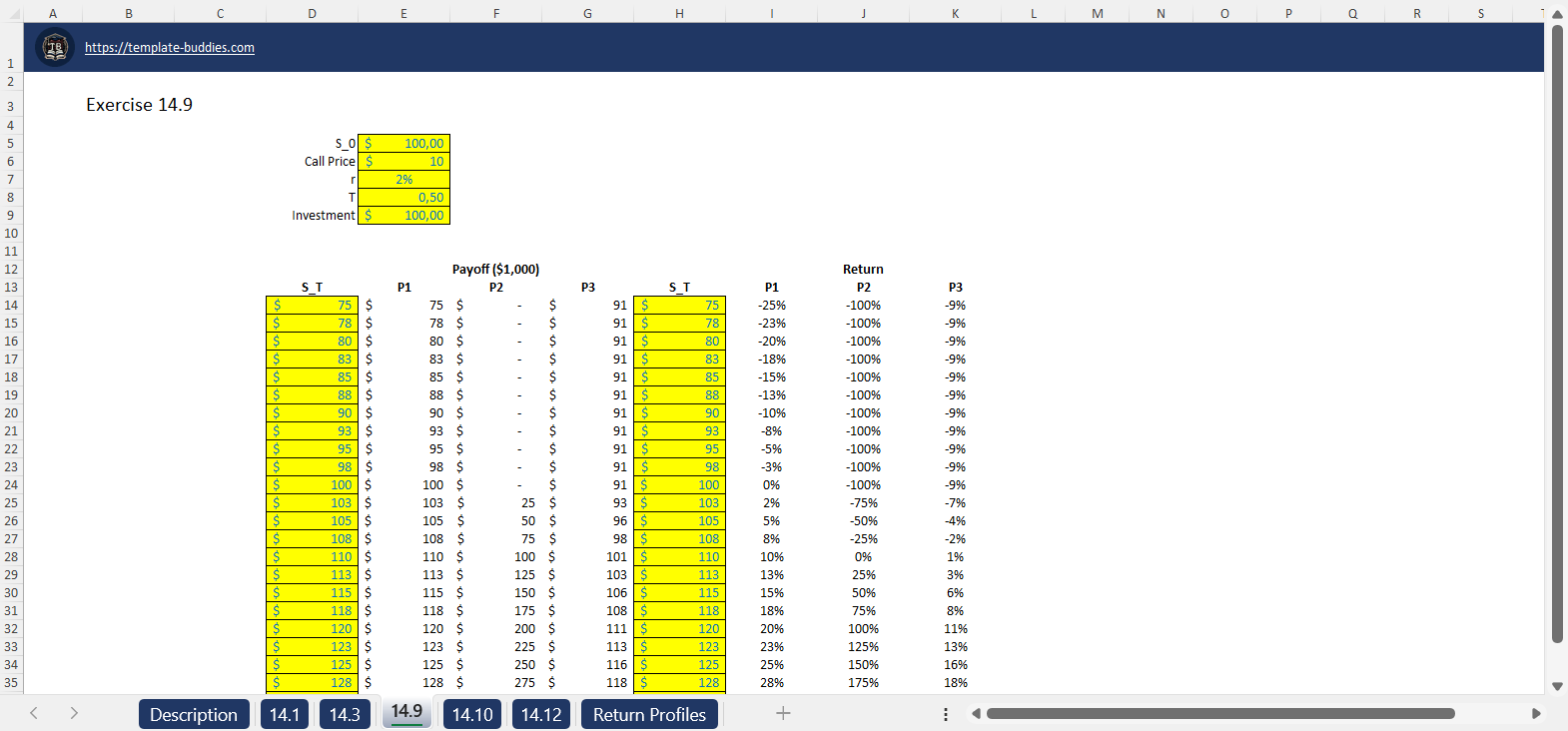
Task: Add a new sheet with plus icon
Action: point(783,713)
